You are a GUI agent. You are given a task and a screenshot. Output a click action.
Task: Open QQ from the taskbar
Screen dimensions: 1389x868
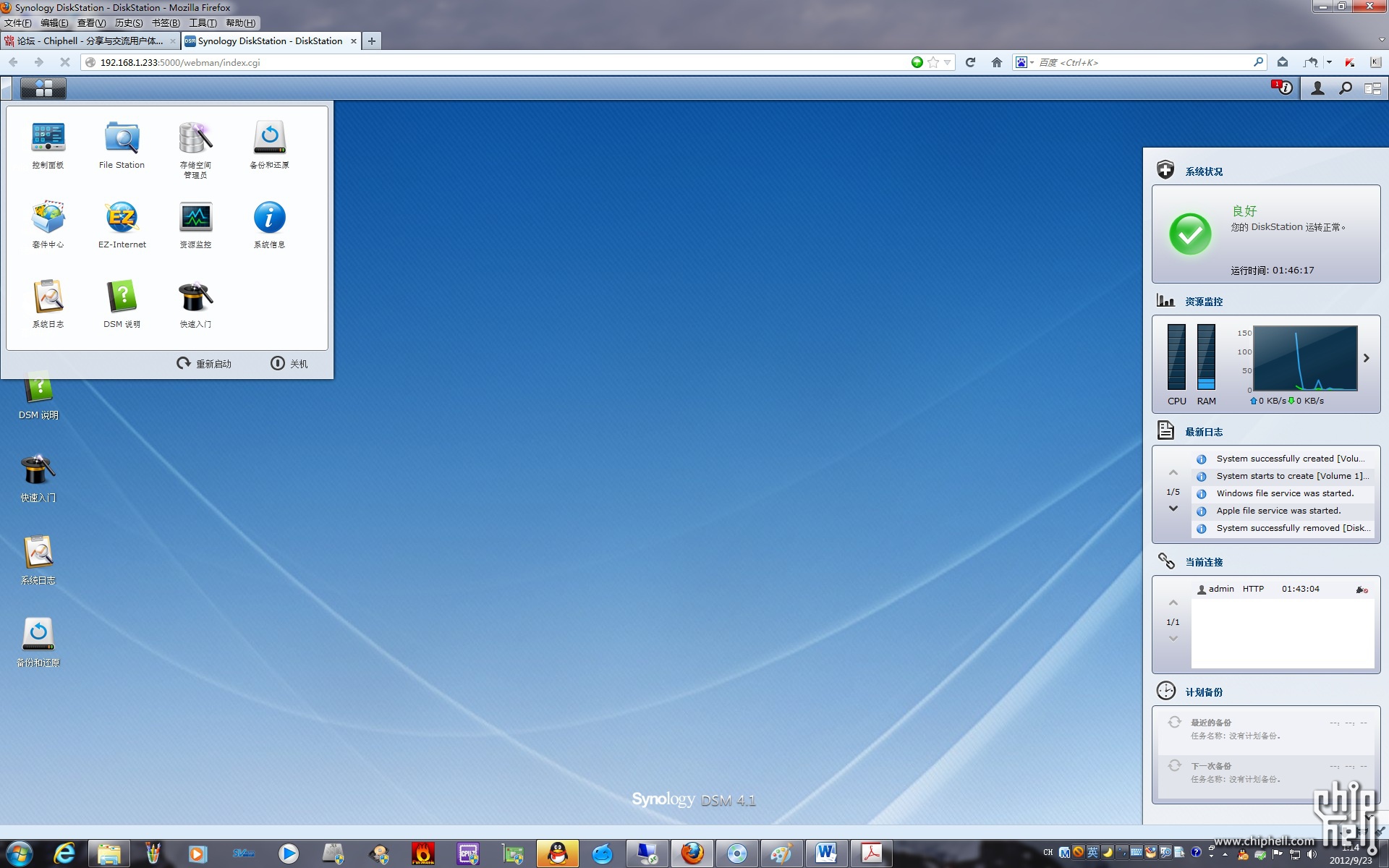[x=558, y=854]
